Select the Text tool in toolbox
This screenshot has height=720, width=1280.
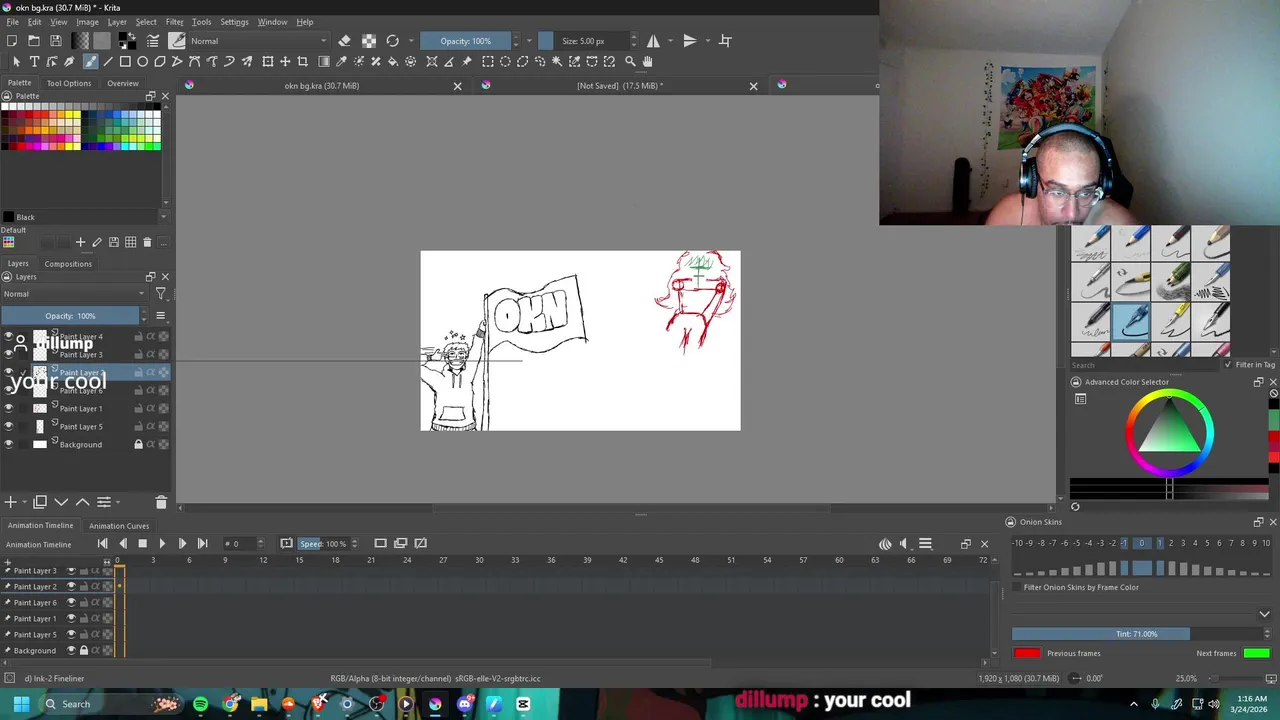[34, 62]
